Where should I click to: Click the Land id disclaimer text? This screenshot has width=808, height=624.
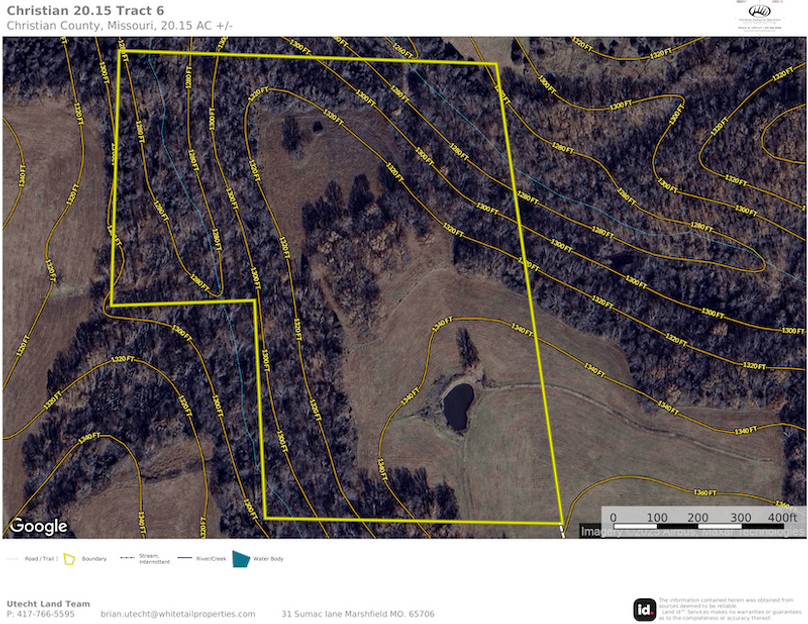tap(730, 609)
